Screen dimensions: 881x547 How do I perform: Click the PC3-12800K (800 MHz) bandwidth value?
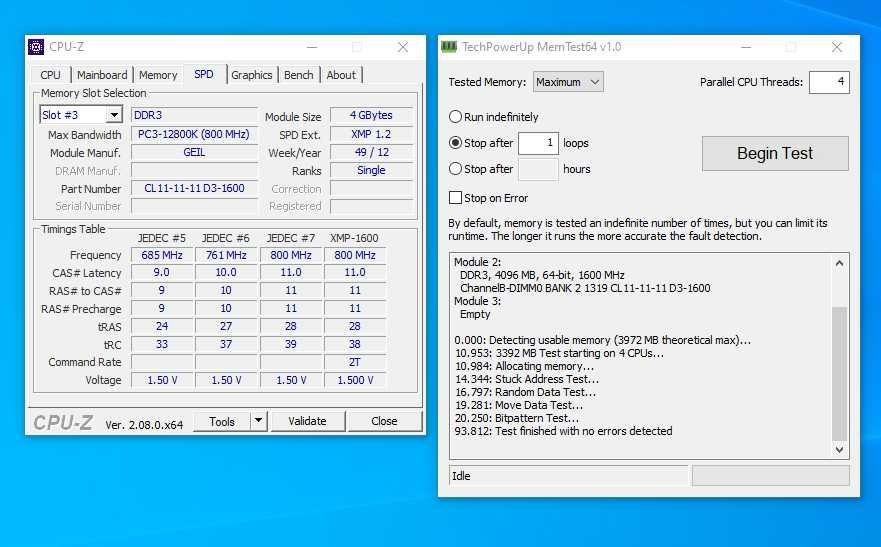pos(194,134)
